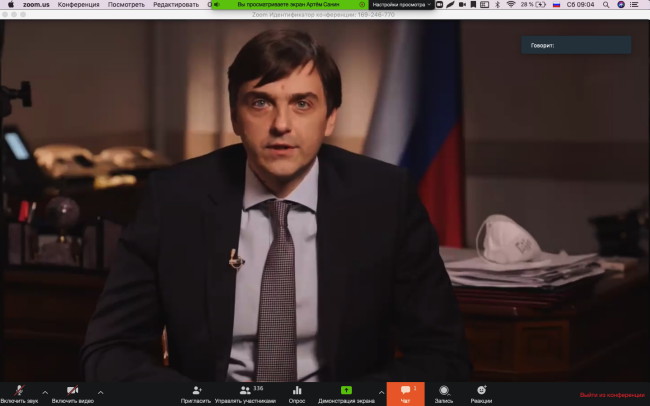The height and width of the screenshot is (406, 650).
Task: Expand audio options arrow beside the microphone
Action: (x=45, y=392)
